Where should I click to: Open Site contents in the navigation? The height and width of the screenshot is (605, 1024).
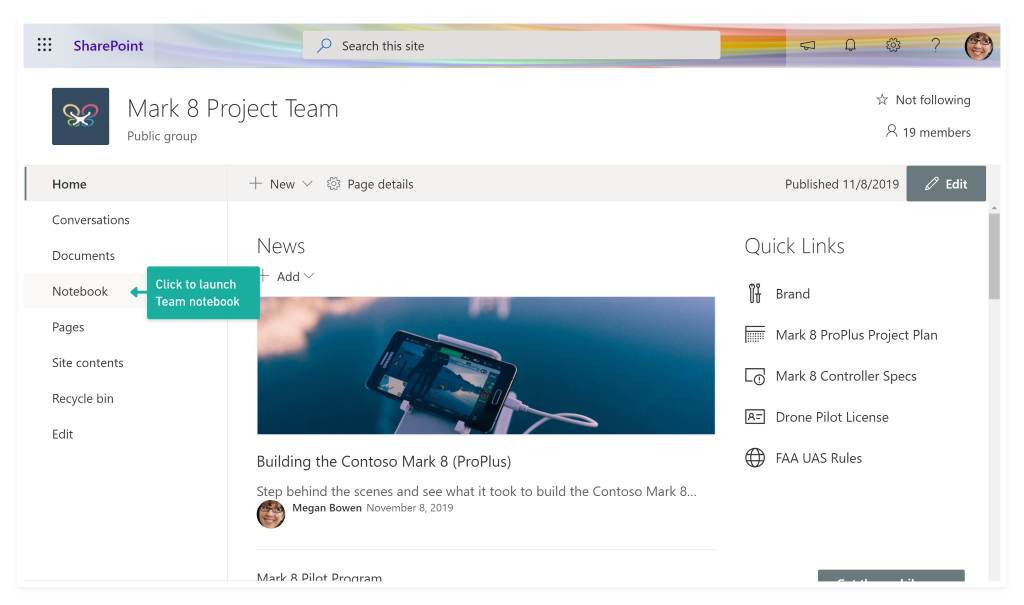[88, 363]
